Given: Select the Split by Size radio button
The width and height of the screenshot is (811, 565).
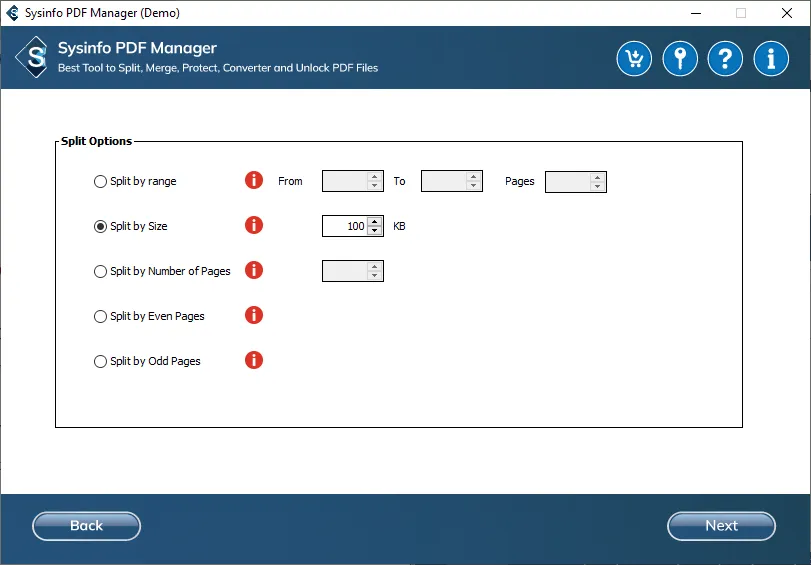Looking at the screenshot, I should coord(100,227).
